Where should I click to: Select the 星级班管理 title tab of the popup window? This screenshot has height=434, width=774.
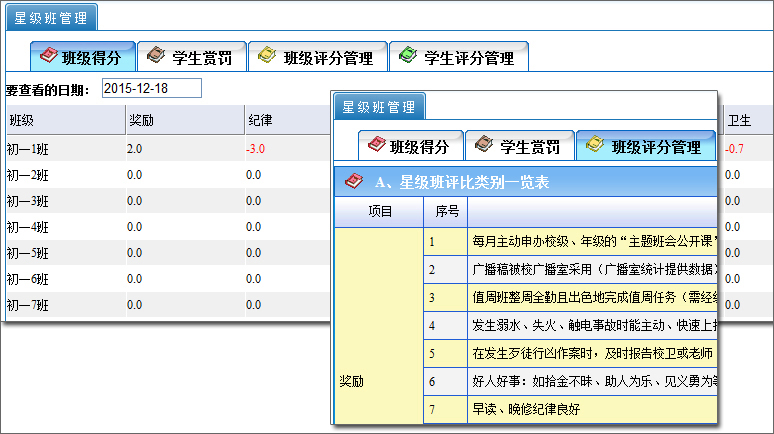[x=379, y=106]
